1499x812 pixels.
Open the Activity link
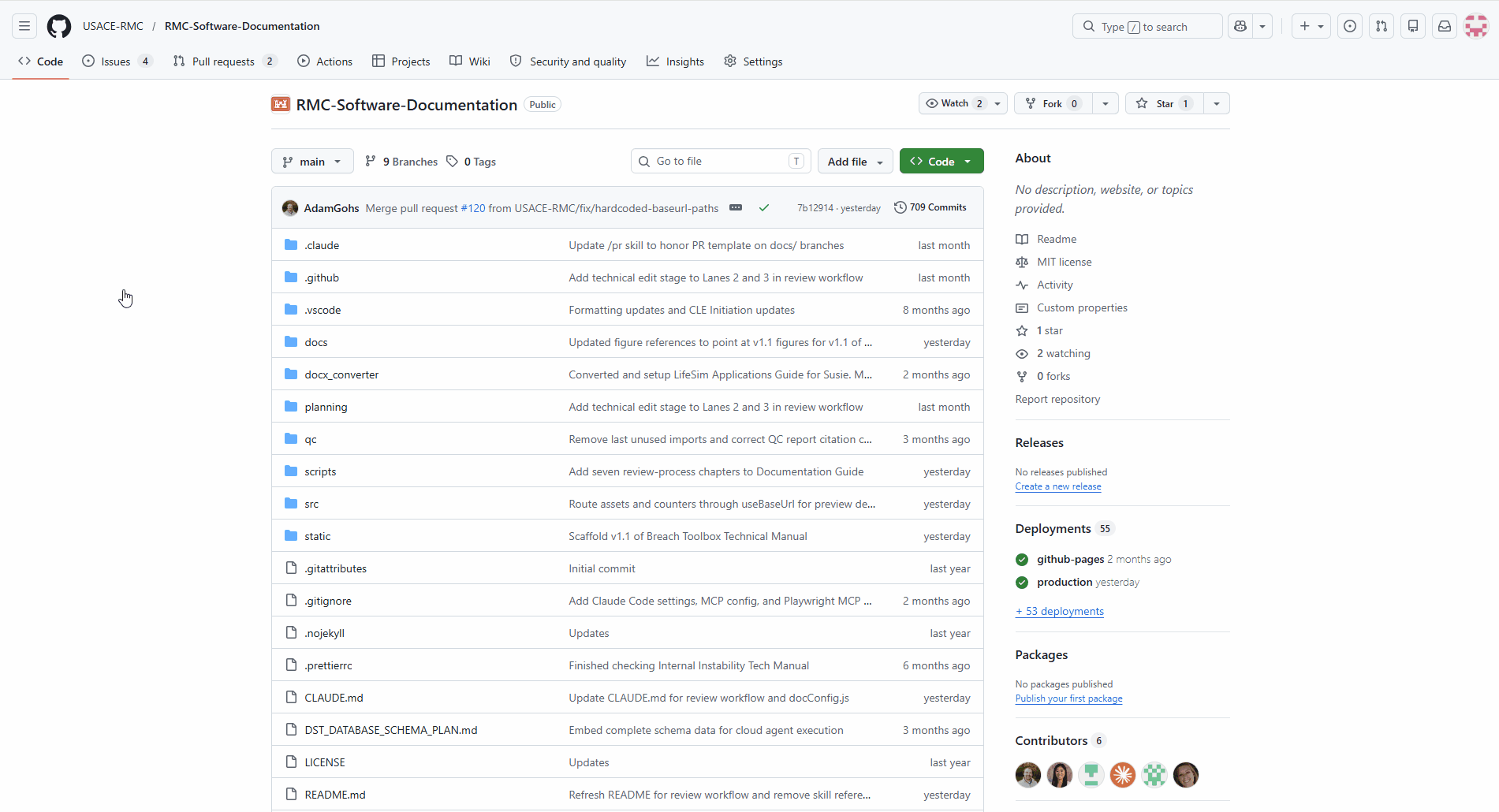click(1054, 285)
